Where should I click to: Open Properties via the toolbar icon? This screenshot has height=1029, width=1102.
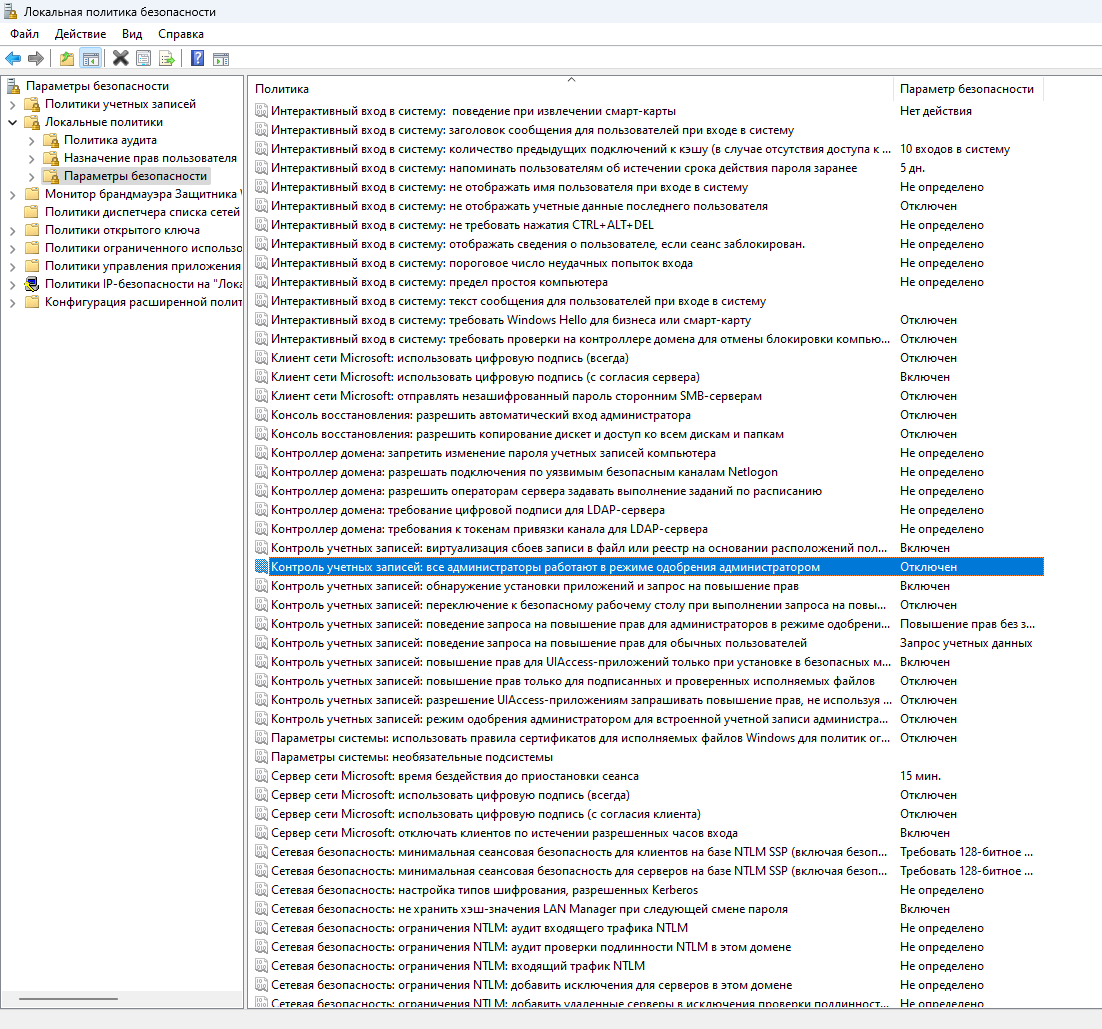144,58
